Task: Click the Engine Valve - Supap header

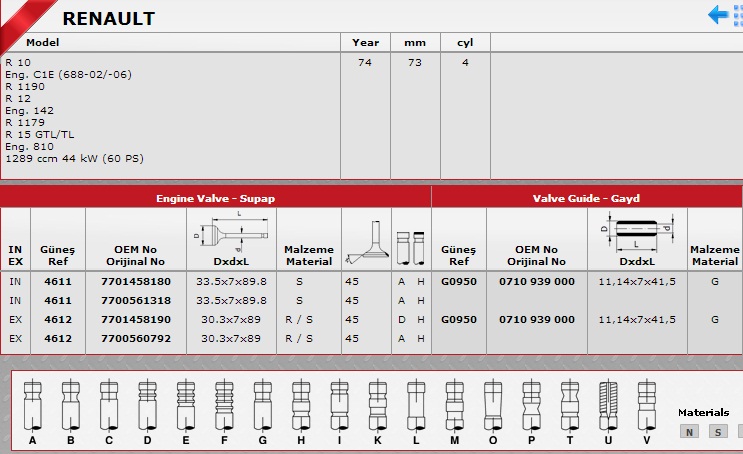Action: pos(215,197)
